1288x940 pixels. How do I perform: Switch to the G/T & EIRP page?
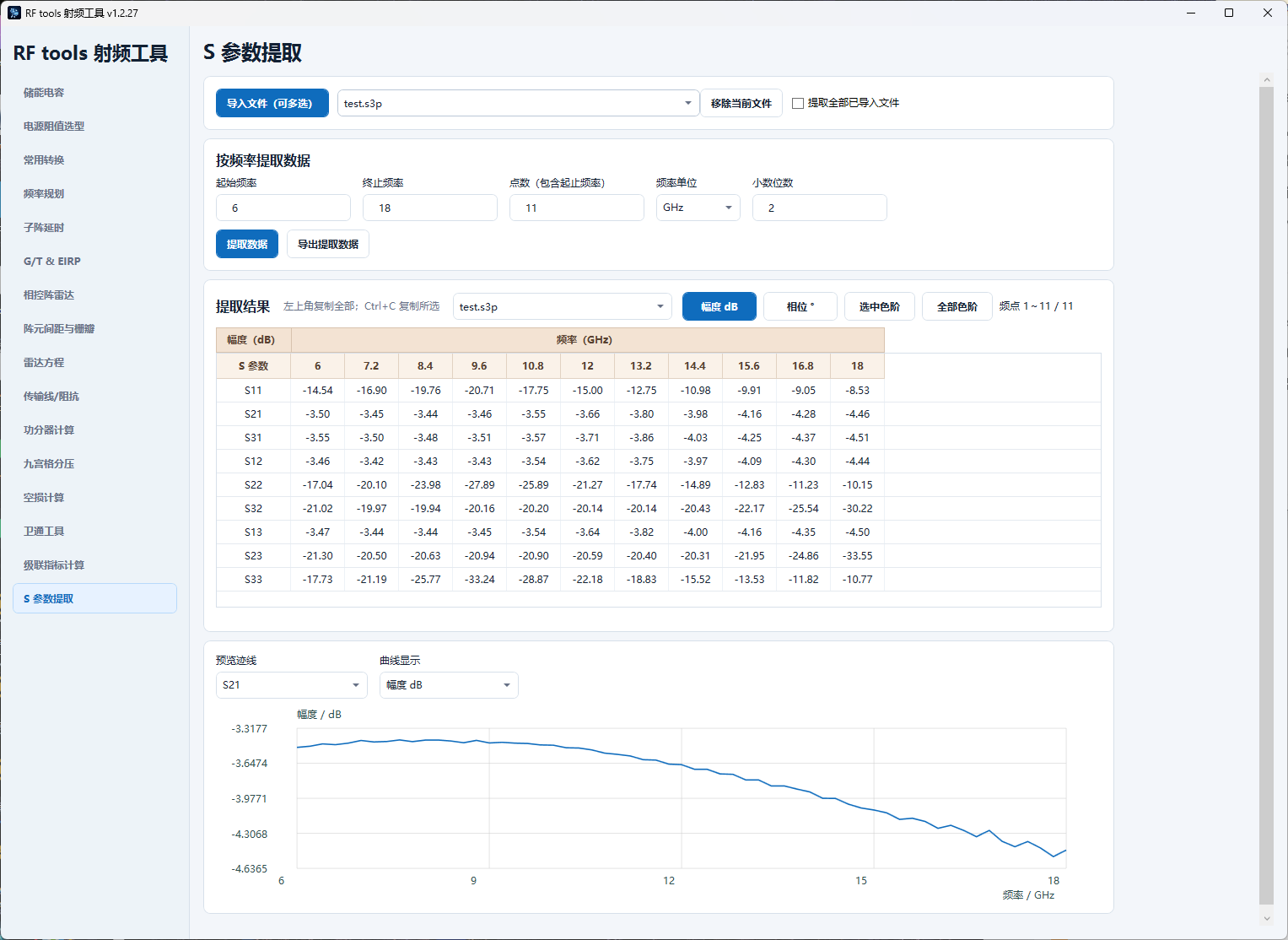(94, 262)
